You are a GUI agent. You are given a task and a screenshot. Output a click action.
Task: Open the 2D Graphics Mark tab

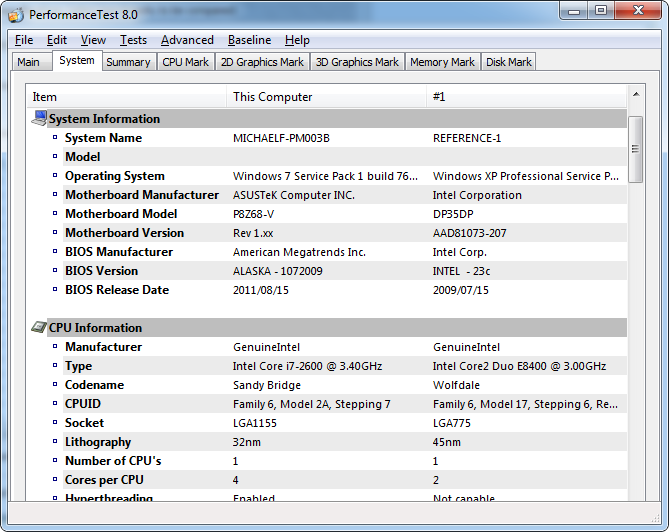click(262, 62)
